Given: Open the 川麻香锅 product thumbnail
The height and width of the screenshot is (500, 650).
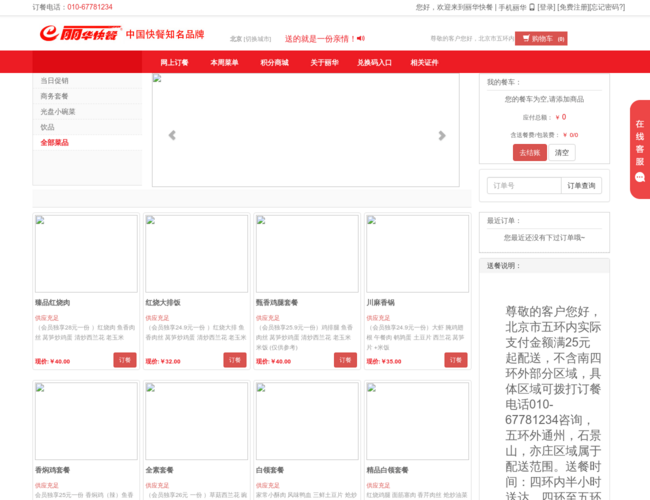Looking at the screenshot, I should (x=417, y=254).
